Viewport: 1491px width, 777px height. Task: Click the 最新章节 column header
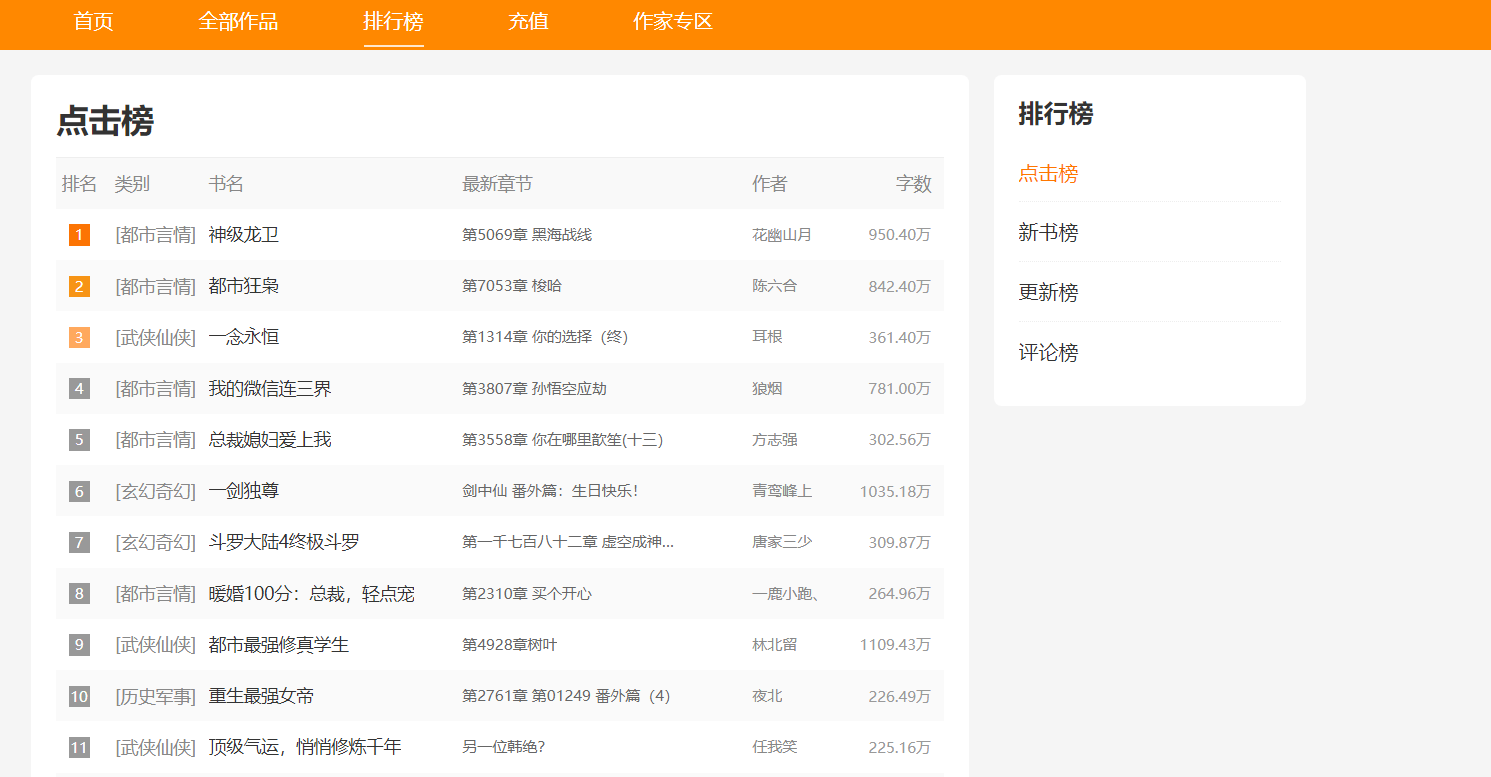click(x=497, y=184)
